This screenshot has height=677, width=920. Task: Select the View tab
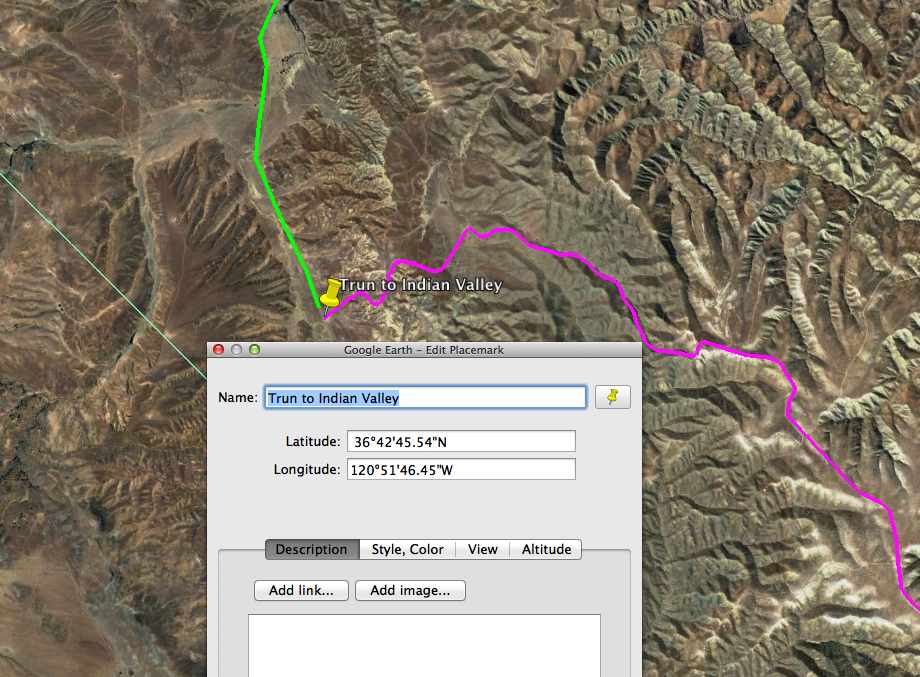pos(482,549)
